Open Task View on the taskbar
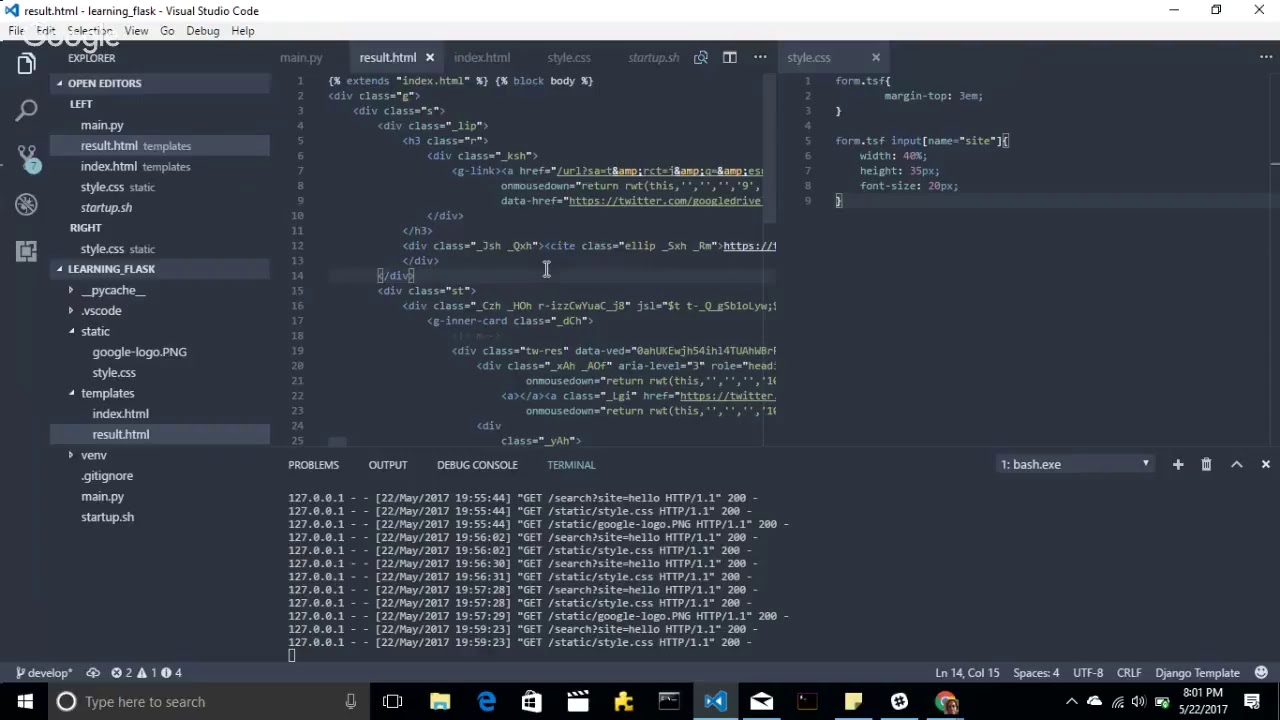The width and height of the screenshot is (1280, 720). coord(393,701)
